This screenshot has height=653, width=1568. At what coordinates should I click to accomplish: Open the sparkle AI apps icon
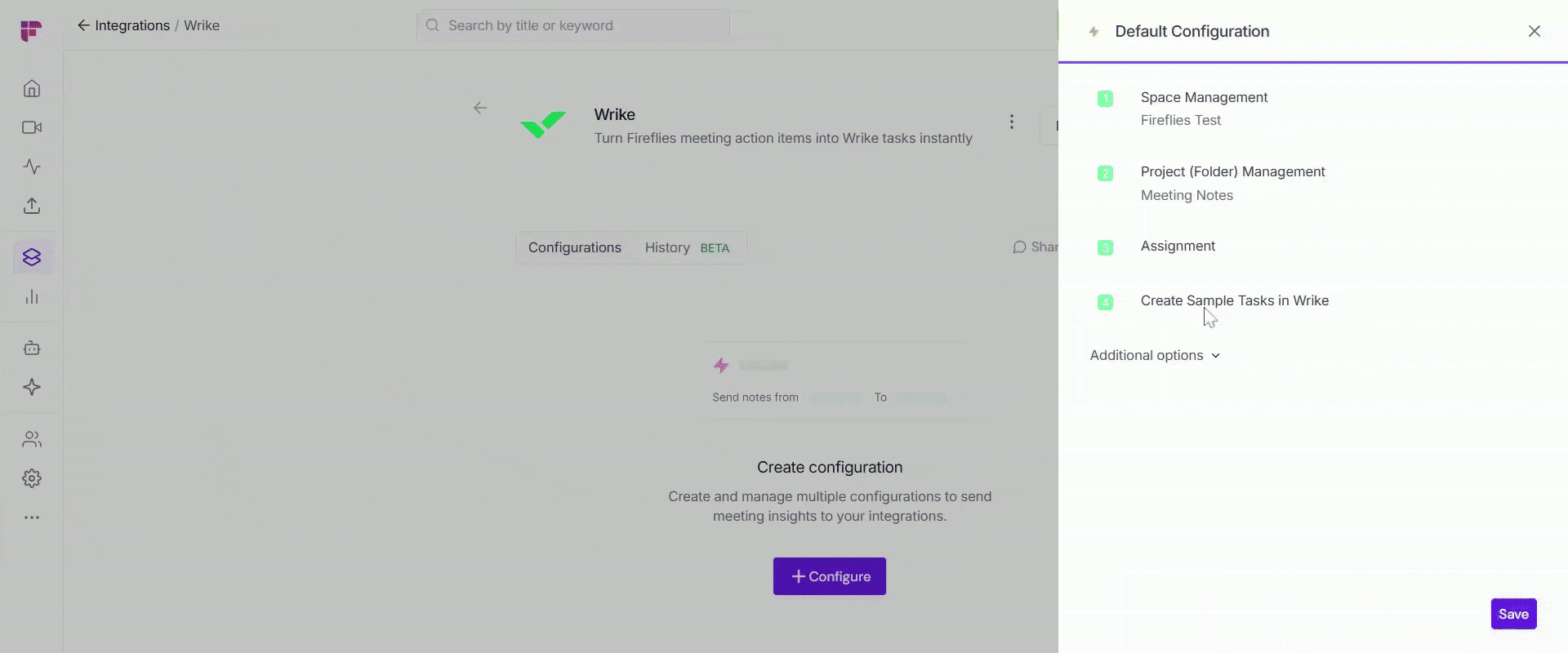click(32, 387)
